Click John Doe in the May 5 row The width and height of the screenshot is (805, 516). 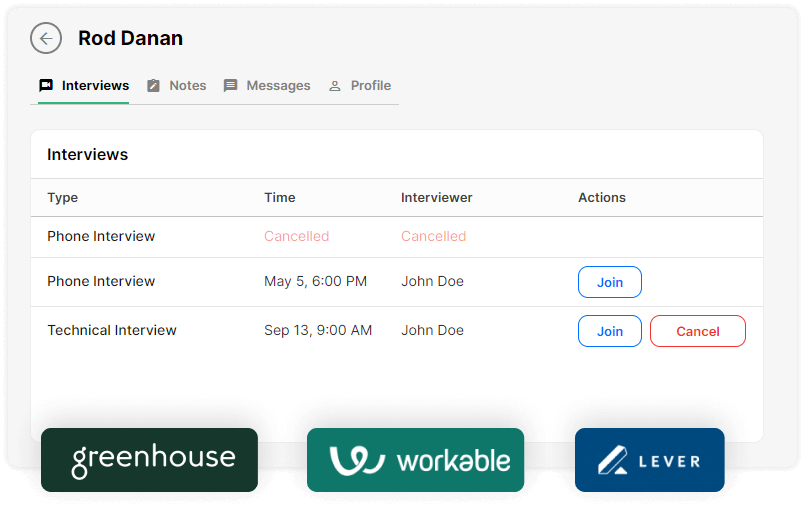(x=432, y=281)
